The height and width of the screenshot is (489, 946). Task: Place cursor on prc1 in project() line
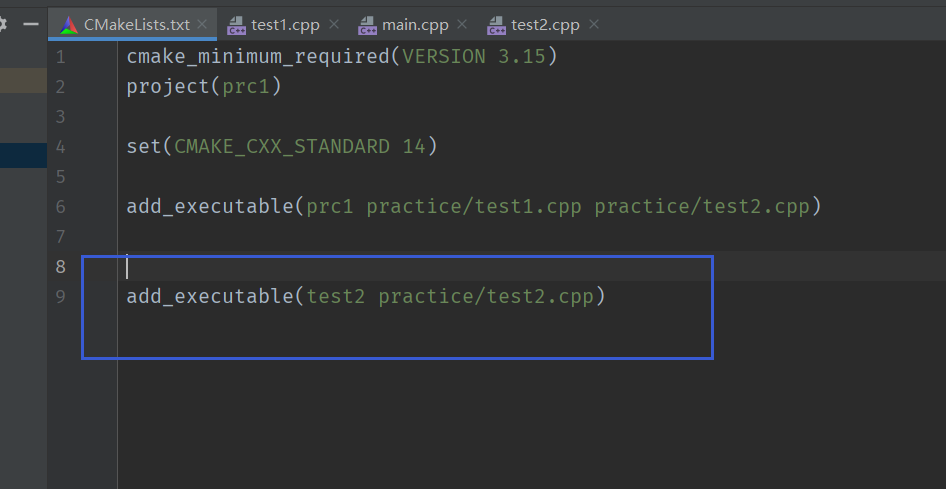(x=246, y=87)
